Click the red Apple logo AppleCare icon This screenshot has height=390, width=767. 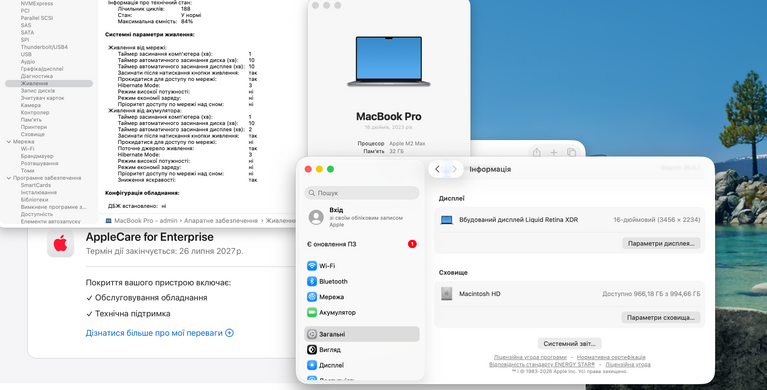tap(60, 243)
